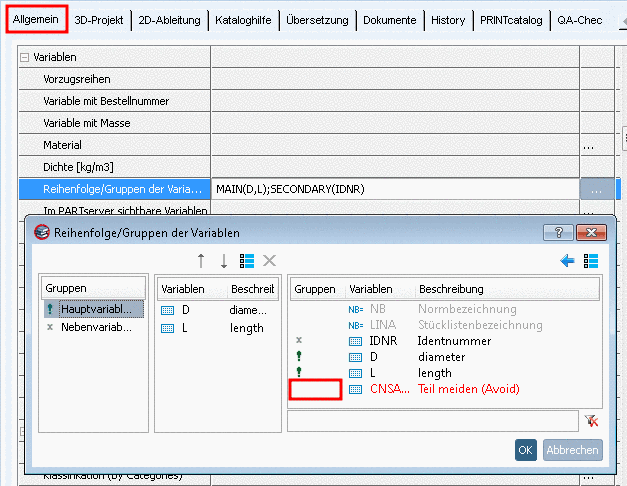Cancel with the Abbrechen button

coord(572,450)
